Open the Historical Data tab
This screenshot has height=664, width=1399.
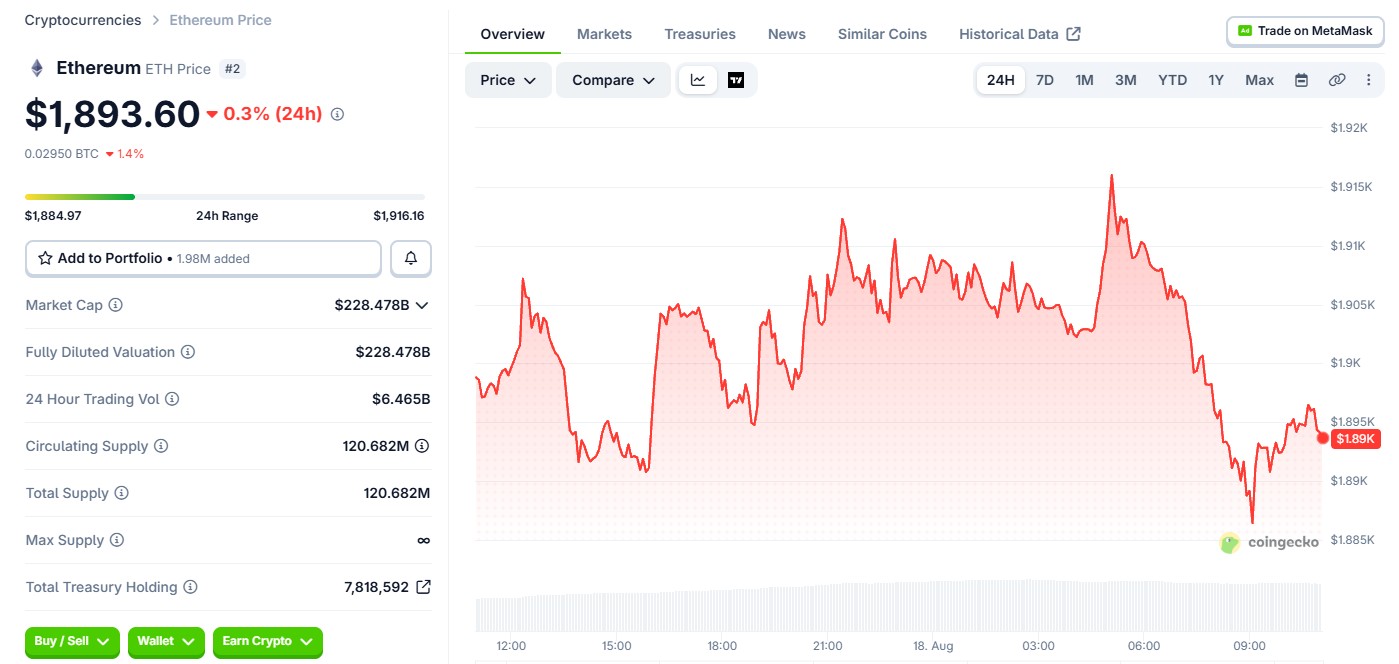(1019, 34)
